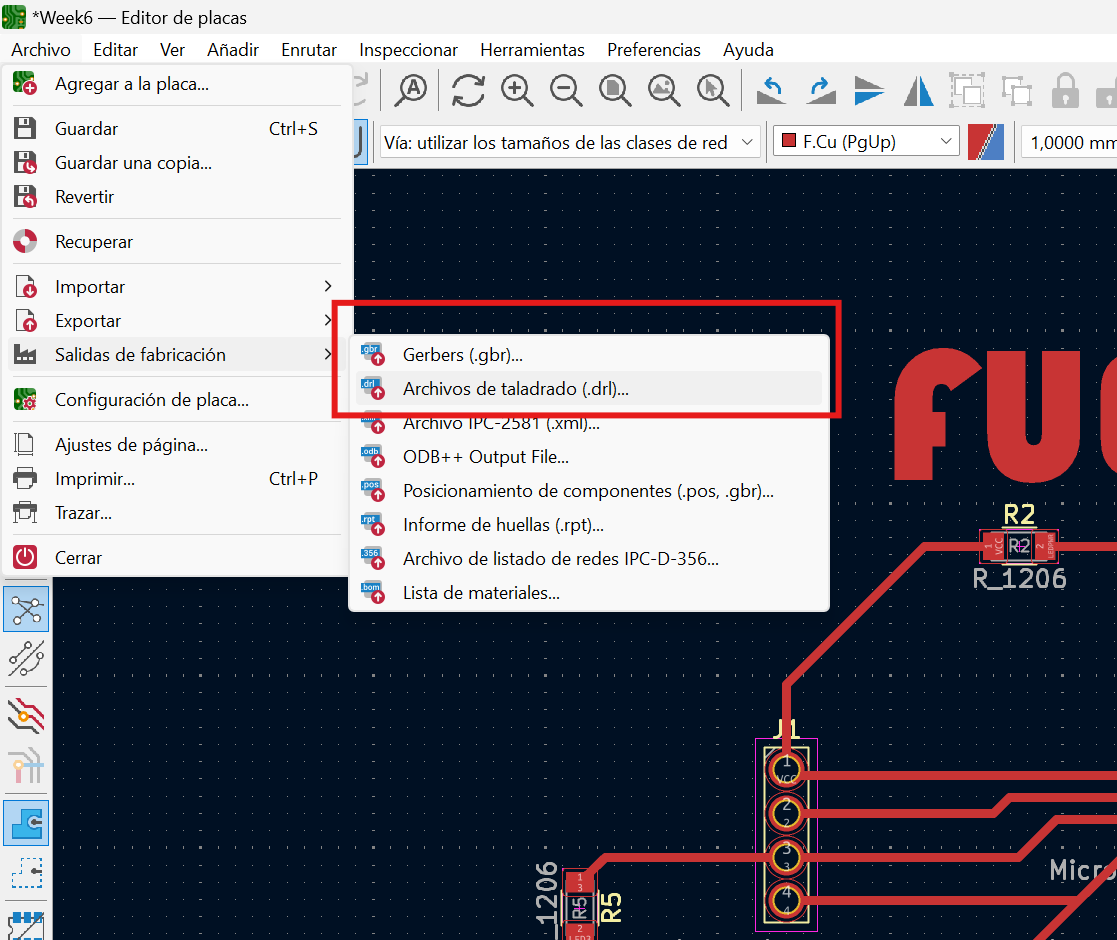This screenshot has height=940, width=1117.
Task: Click the Imprimir printer icon
Action: 25,479
